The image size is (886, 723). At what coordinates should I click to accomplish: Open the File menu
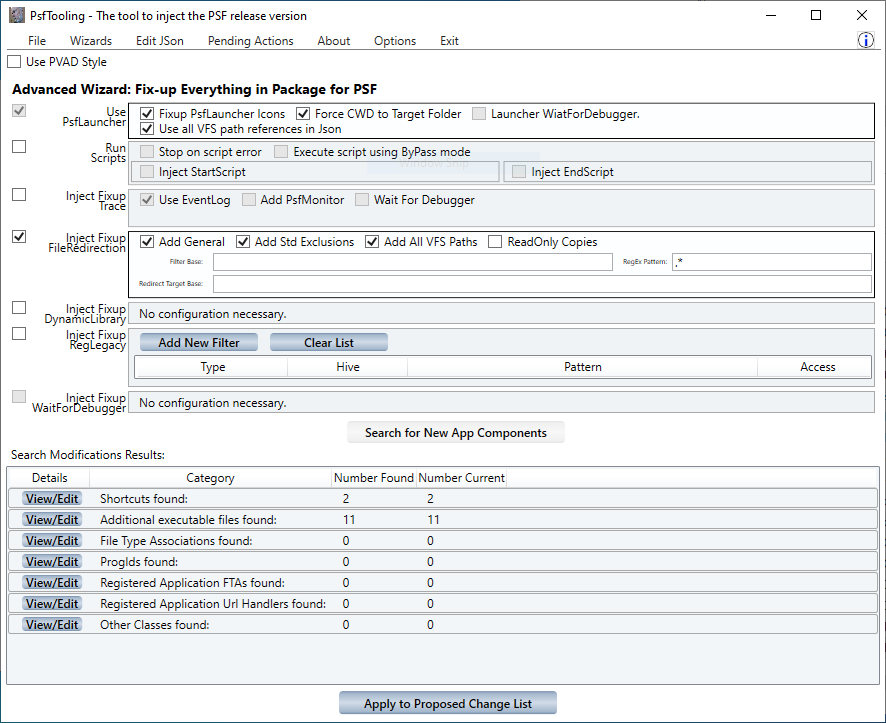[37, 41]
